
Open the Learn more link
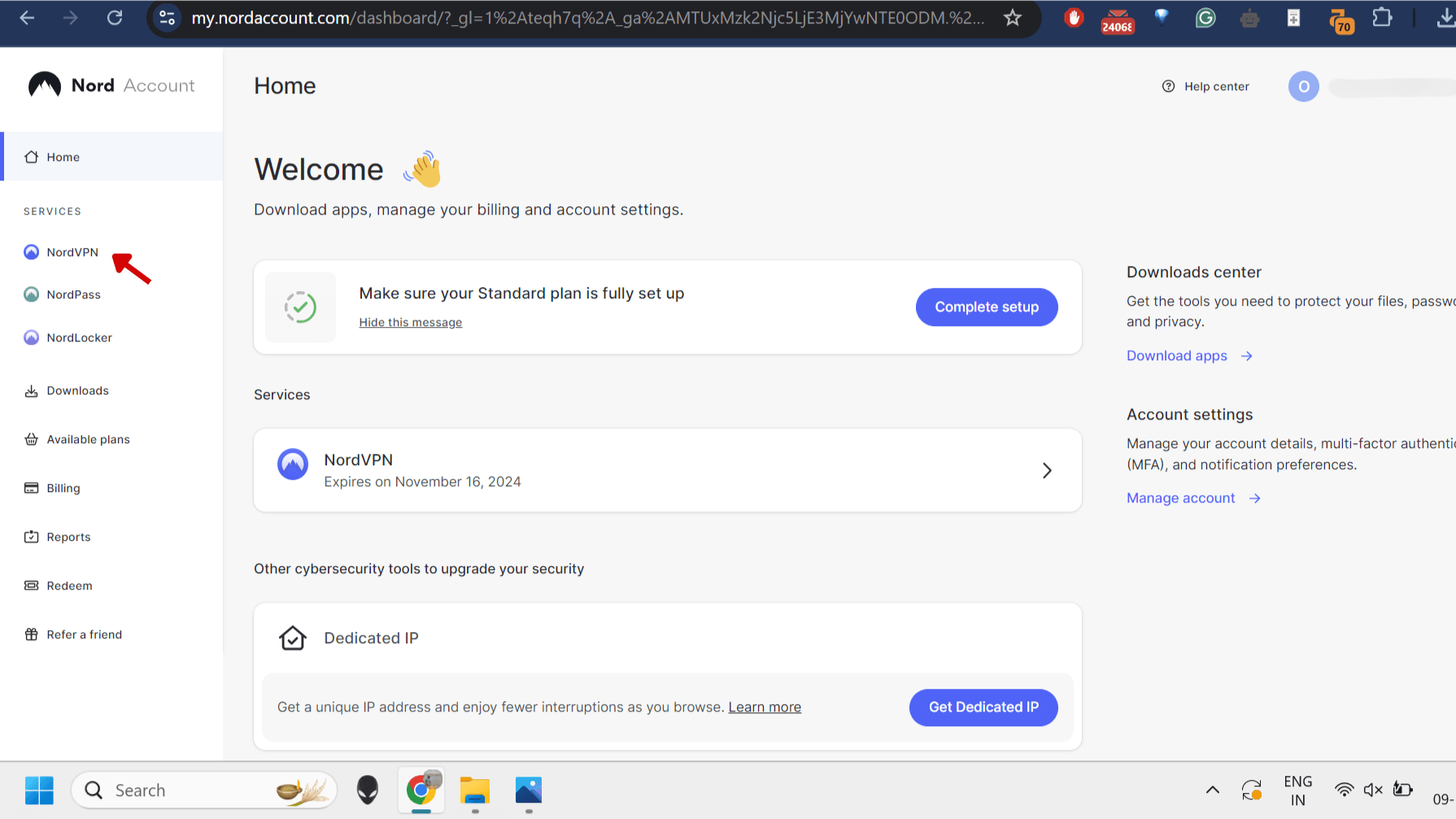(x=765, y=708)
